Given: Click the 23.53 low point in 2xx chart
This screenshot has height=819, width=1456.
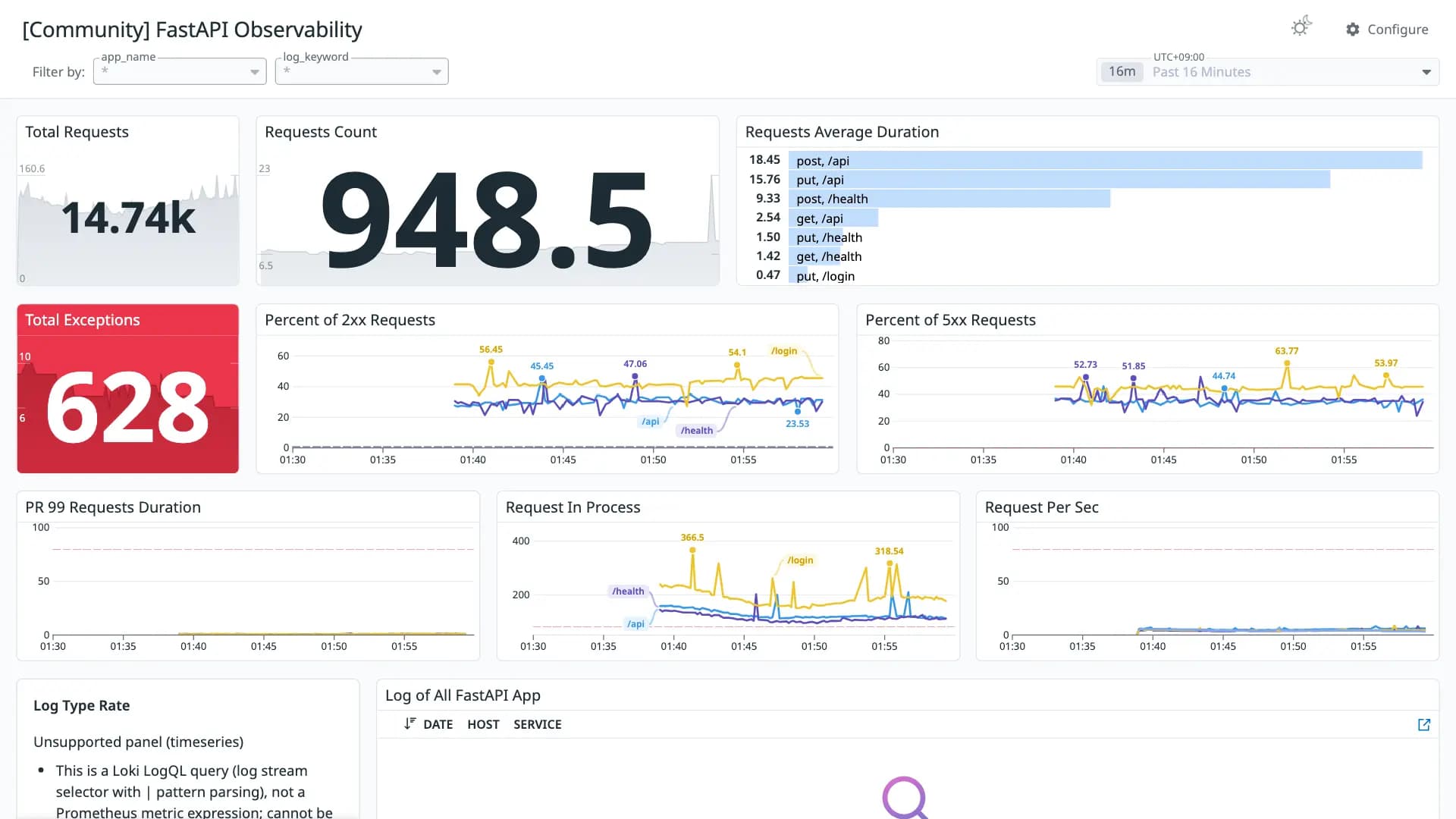Looking at the screenshot, I should (798, 412).
